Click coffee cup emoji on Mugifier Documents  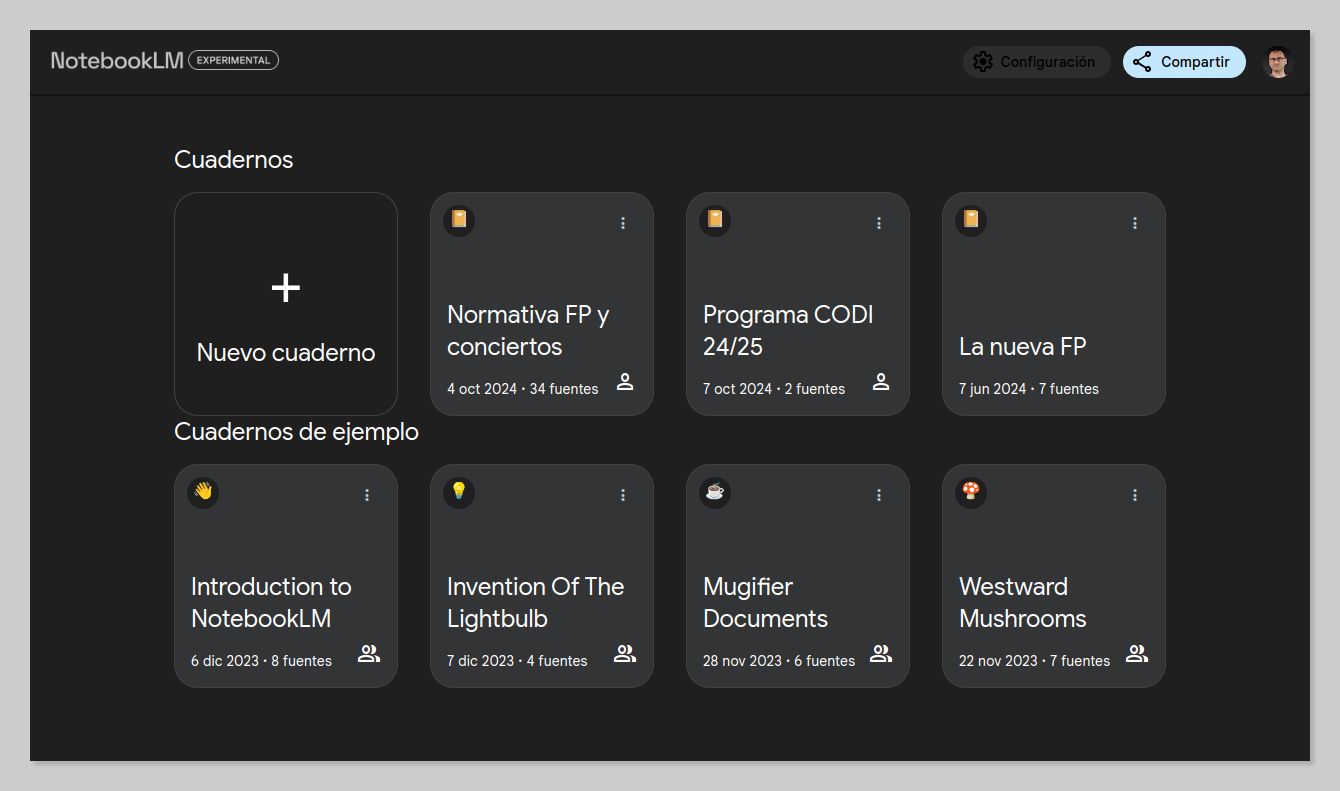(x=715, y=491)
